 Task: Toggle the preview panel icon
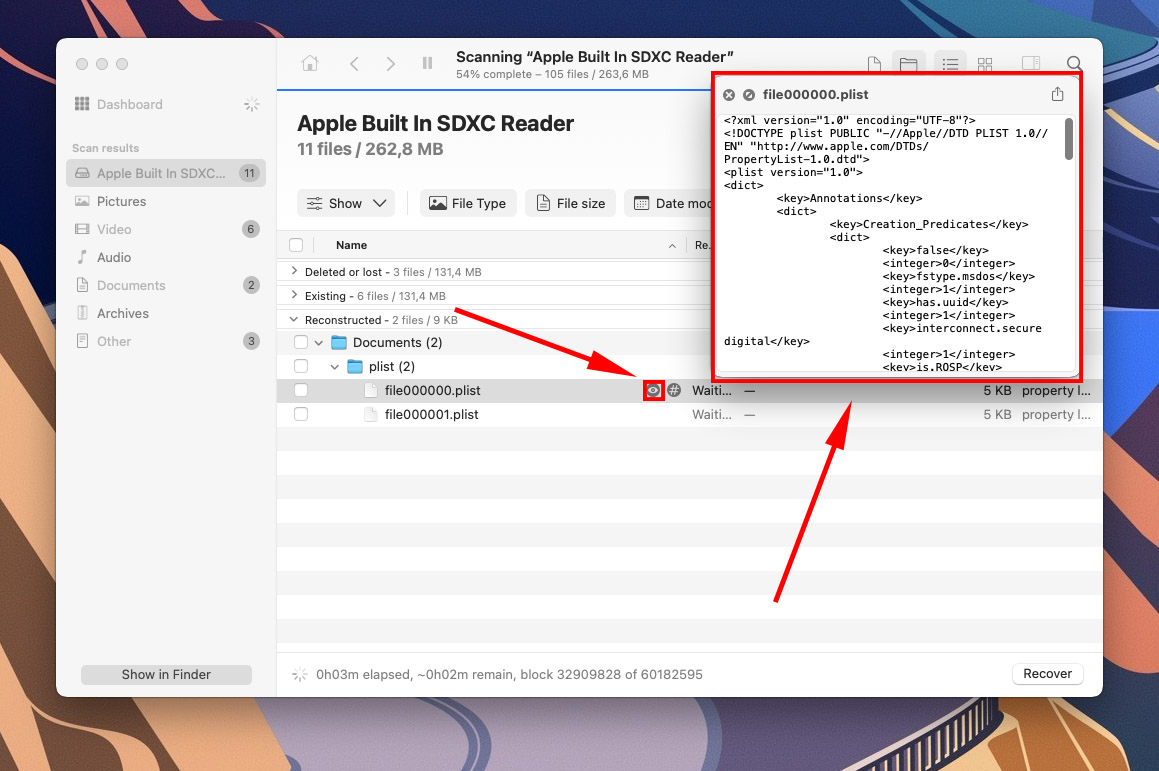[x=1031, y=63]
